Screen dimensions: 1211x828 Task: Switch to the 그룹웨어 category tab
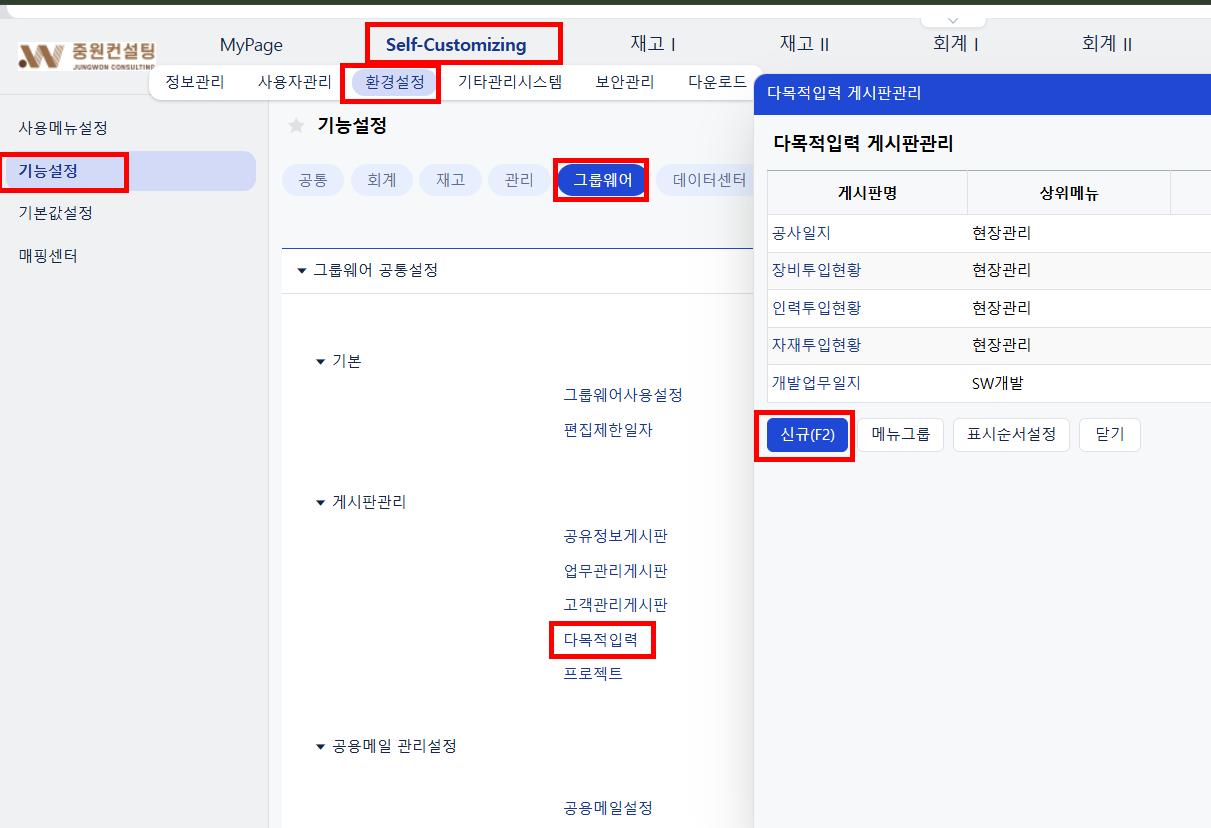pyautogui.click(x=602, y=180)
